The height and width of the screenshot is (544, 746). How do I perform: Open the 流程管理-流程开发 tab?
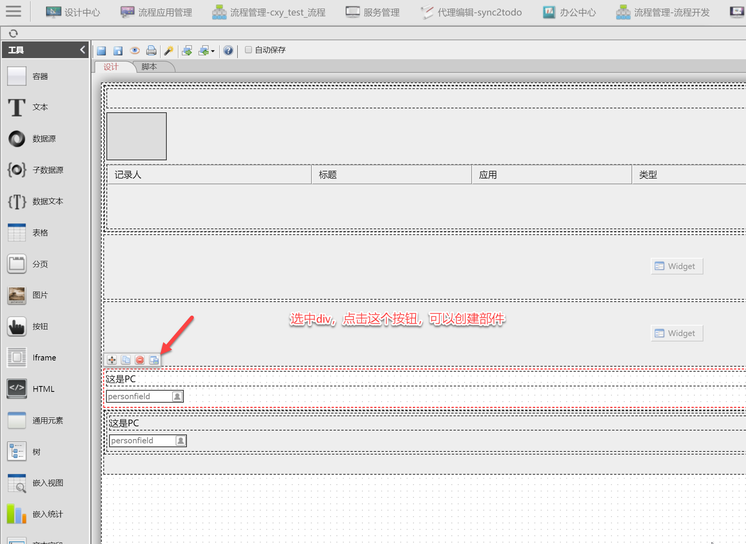662,12
